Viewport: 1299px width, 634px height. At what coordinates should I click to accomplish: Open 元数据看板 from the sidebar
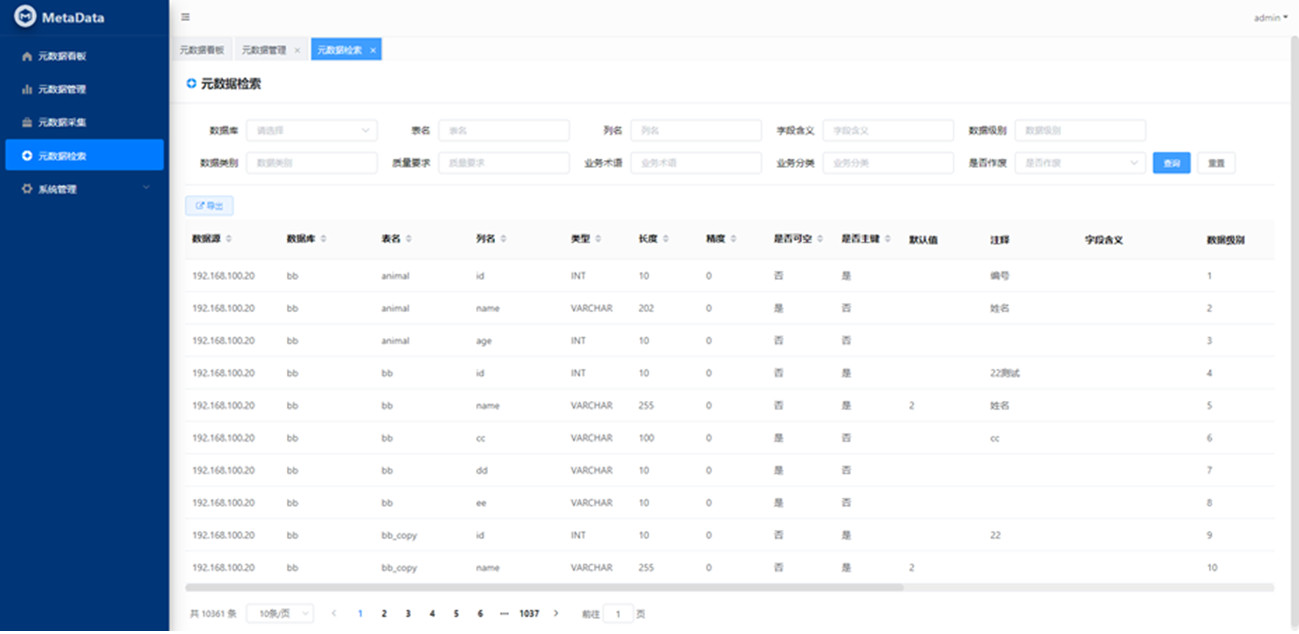(62, 57)
